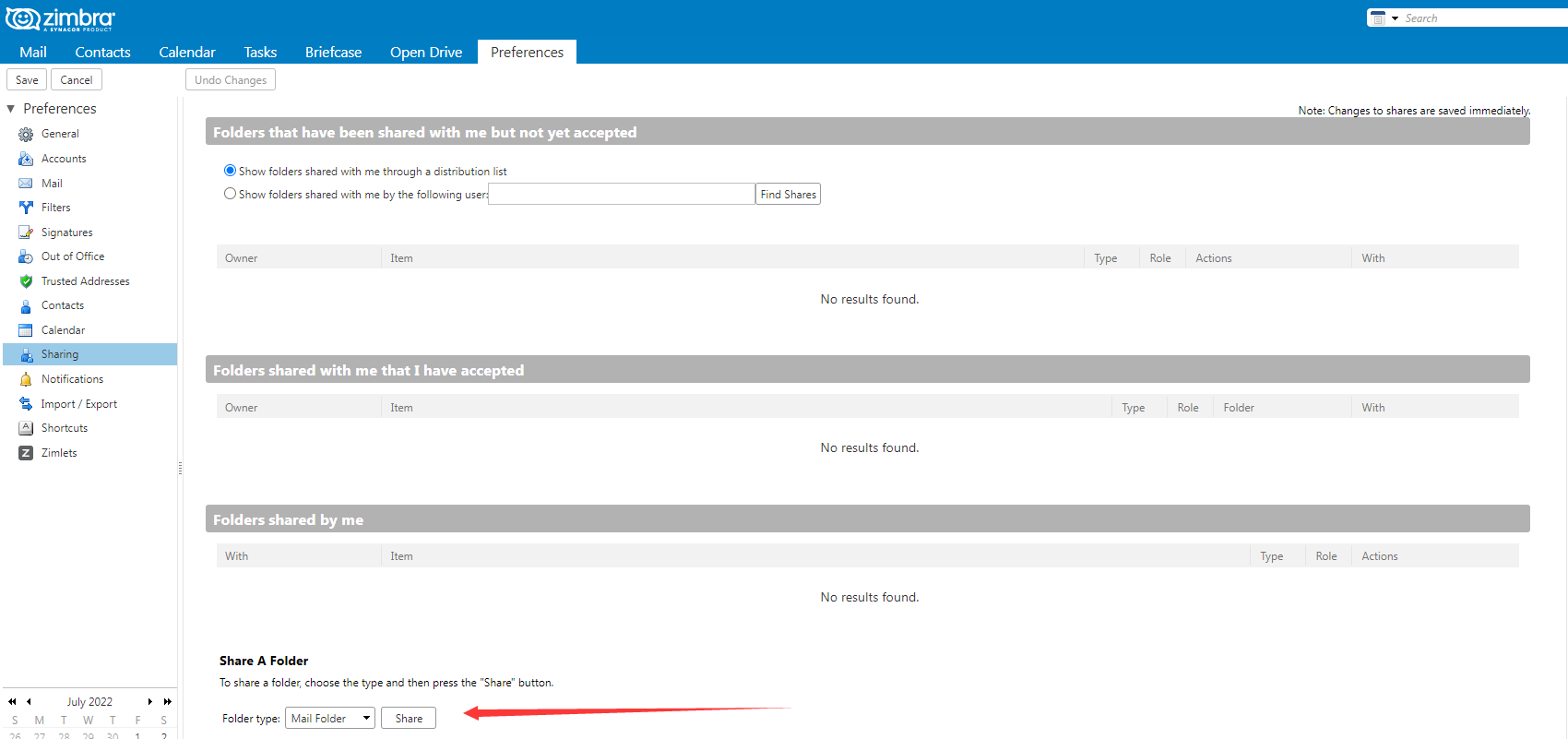The height and width of the screenshot is (739, 1568).
Task: Click the Import / Export arrows icon
Action: [x=26, y=404]
